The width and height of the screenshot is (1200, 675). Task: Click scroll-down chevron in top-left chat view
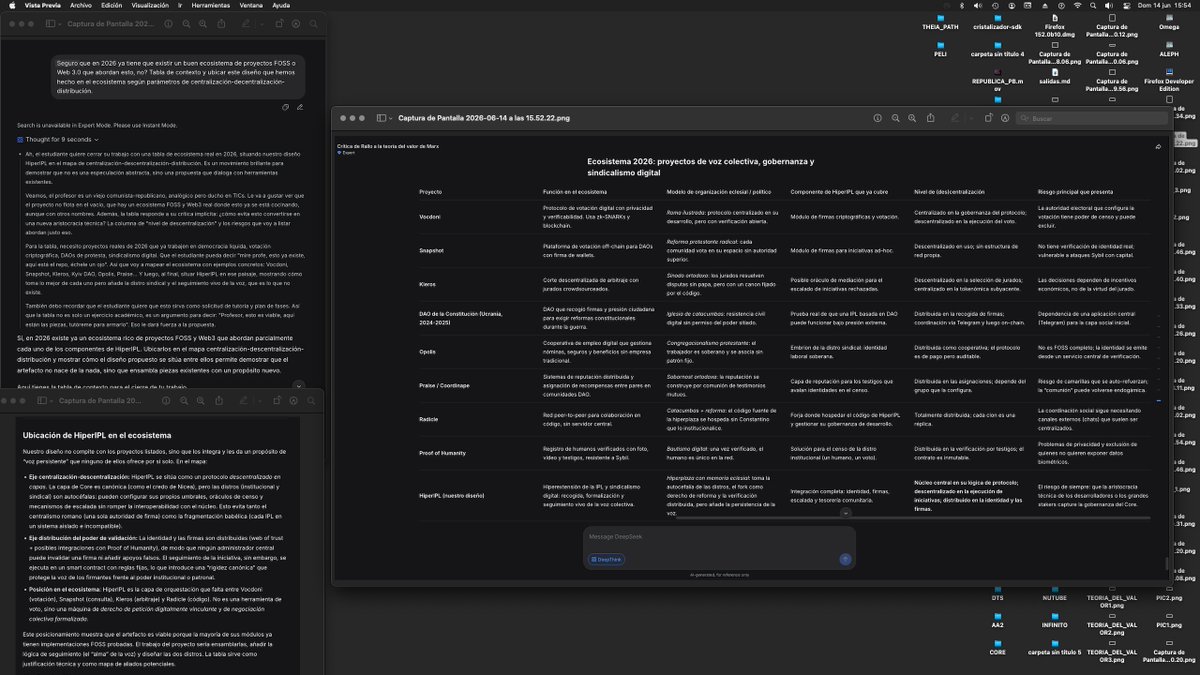click(298, 385)
